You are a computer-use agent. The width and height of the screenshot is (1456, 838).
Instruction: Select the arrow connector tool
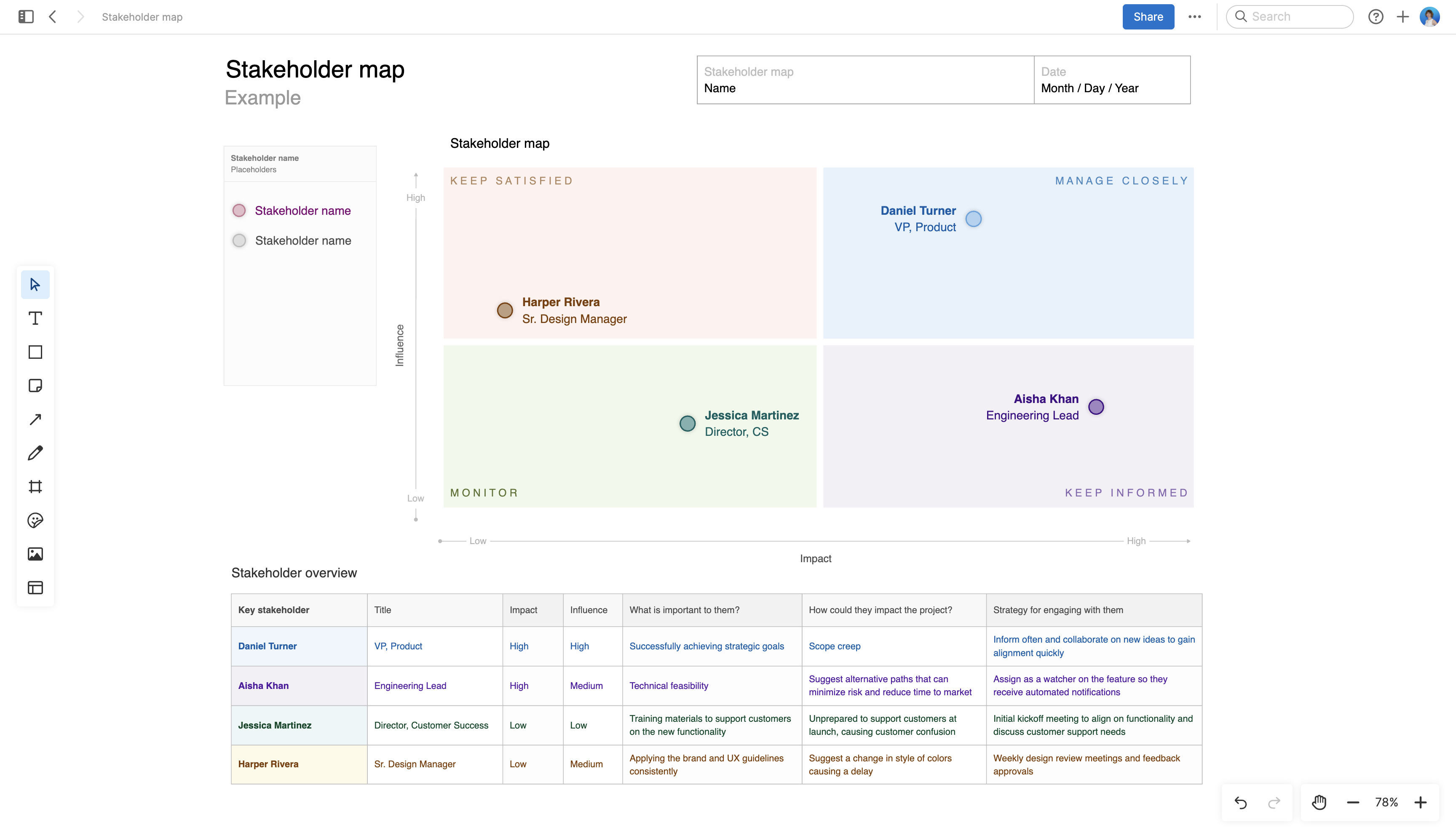[x=35, y=419]
